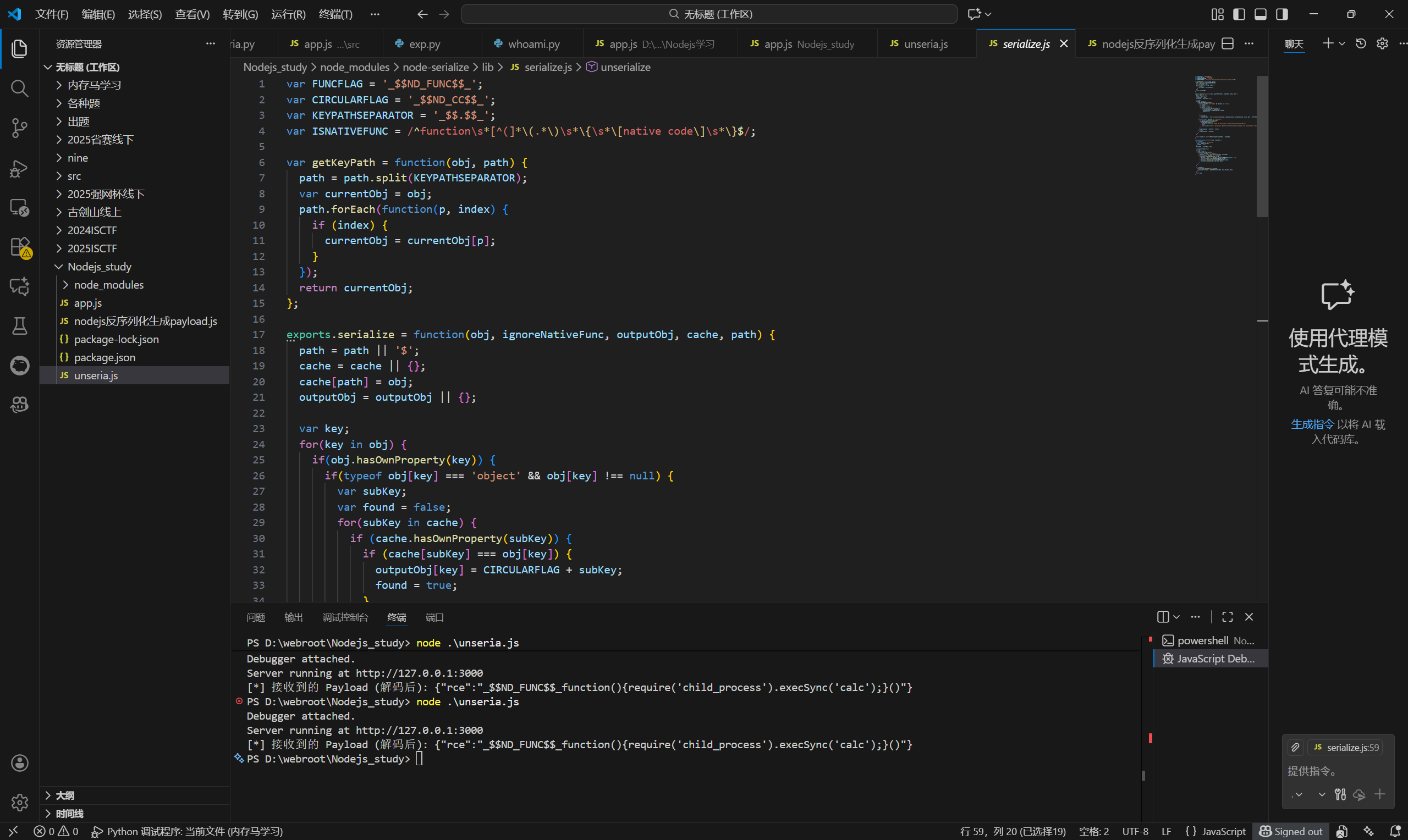Screen dimensions: 1408x840
Task: Split the editor to the right
Action: 1228,43
